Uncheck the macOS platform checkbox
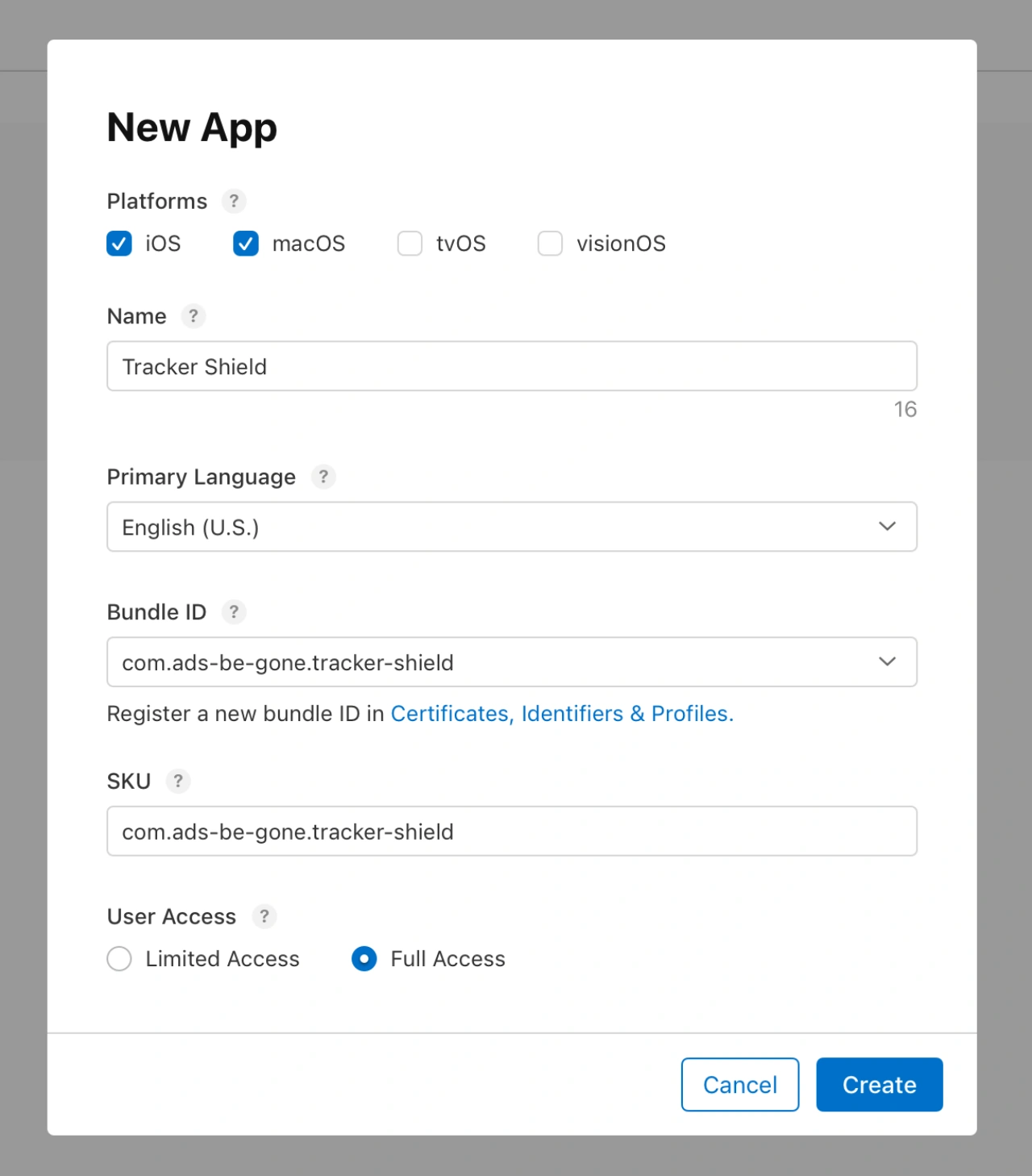The height and width of the screenshot is (1176, 1032). click(246, 244)
